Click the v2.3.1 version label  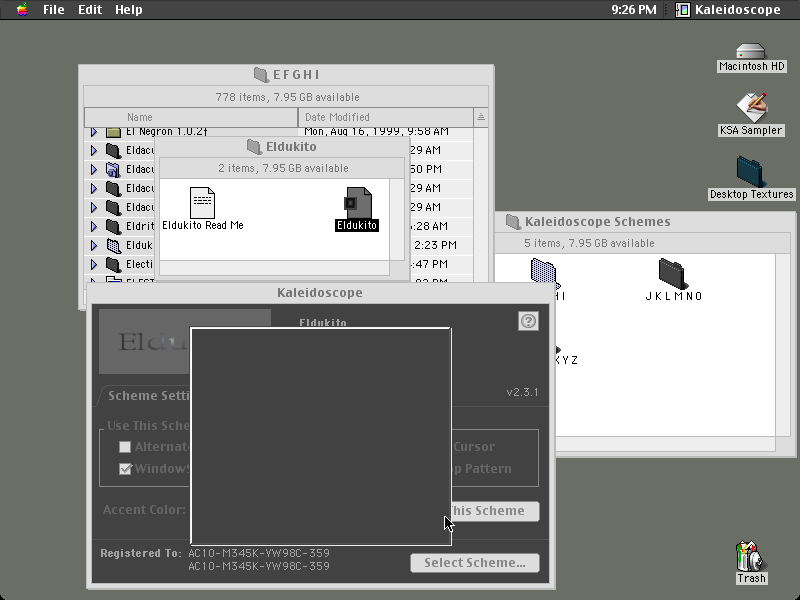pyautogui.click(x=522, y=392)
